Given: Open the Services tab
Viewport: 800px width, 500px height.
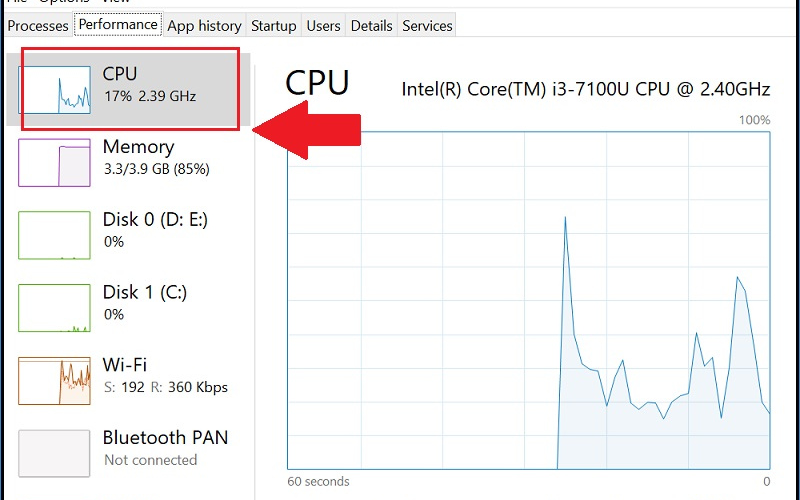Looking at the screenshot, I should (x=427, y=26).
